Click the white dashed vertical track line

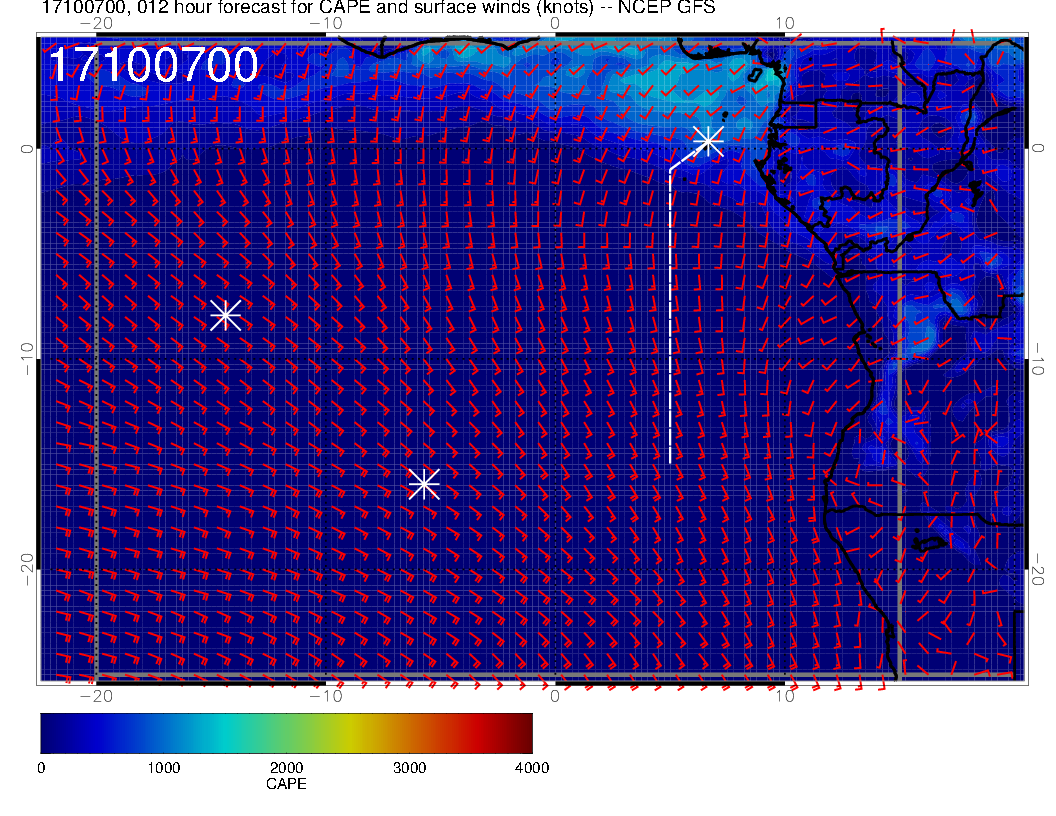pos(670,316)
